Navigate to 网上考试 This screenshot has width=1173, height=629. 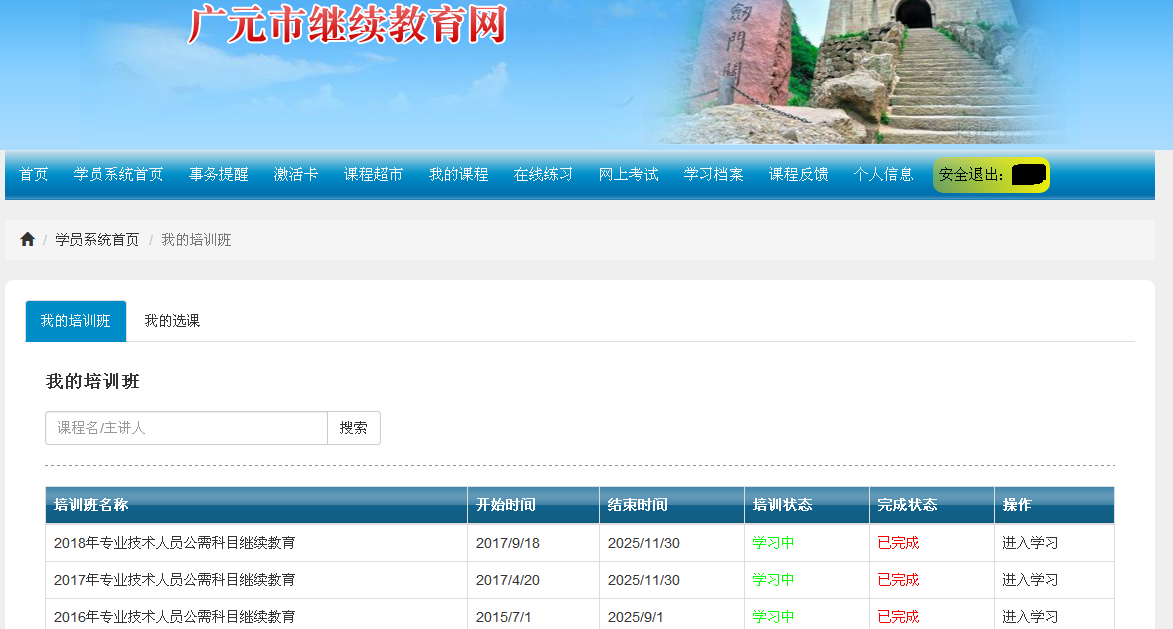[x=628, y=174]
